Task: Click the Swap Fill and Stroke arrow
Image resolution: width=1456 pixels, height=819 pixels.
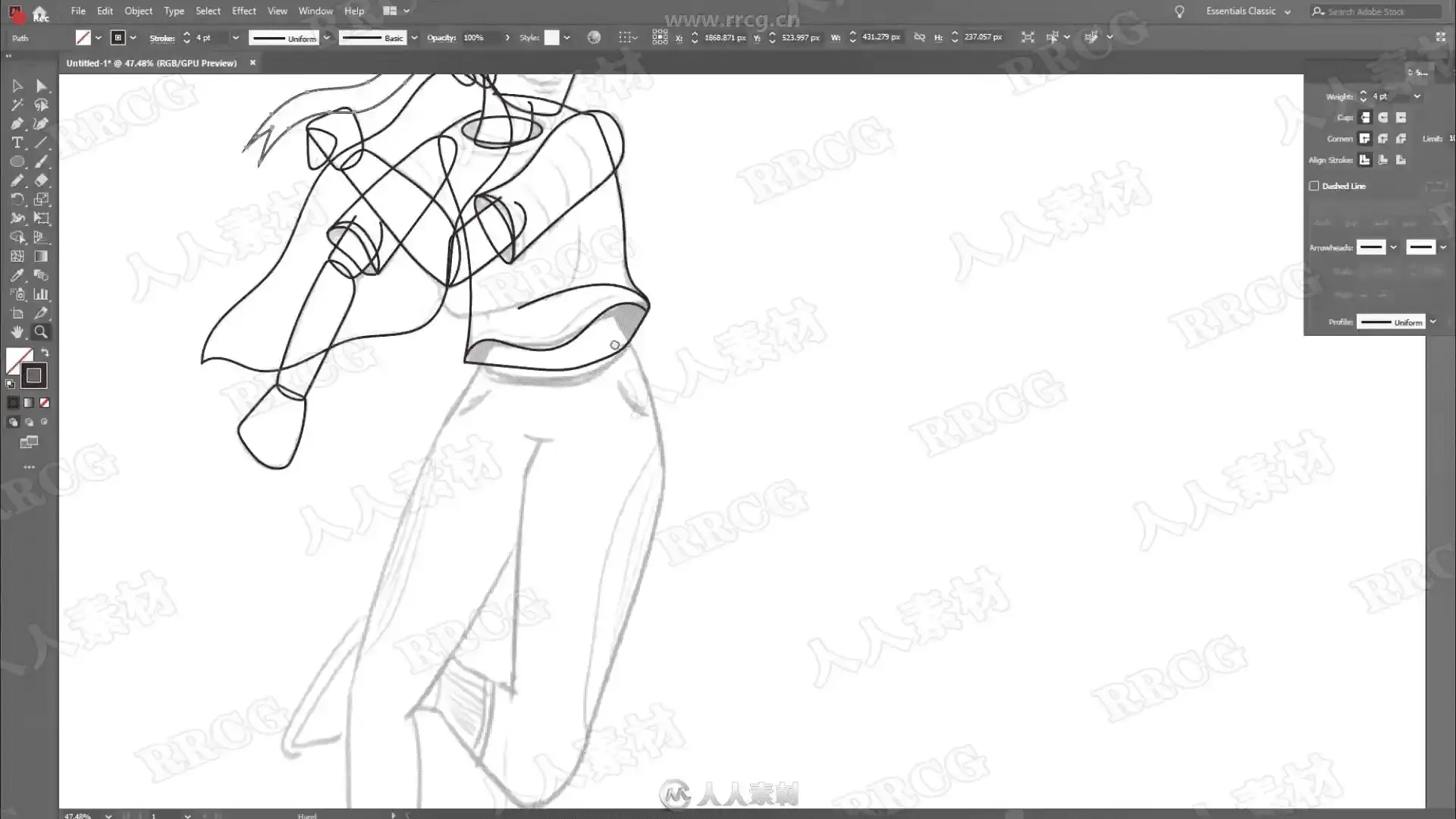Action: pyautogui.click(x=45, y=353)
